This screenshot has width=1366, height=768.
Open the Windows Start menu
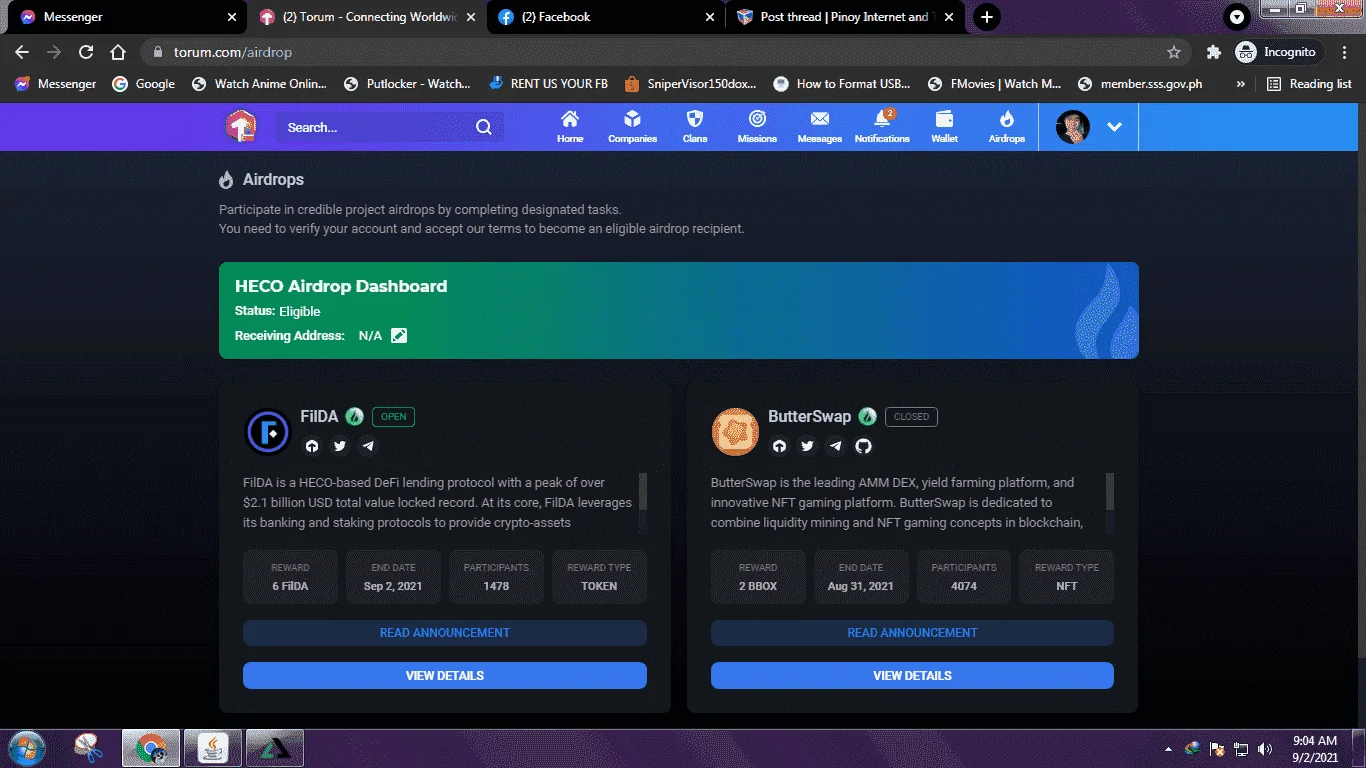click(x=26, y=748)
